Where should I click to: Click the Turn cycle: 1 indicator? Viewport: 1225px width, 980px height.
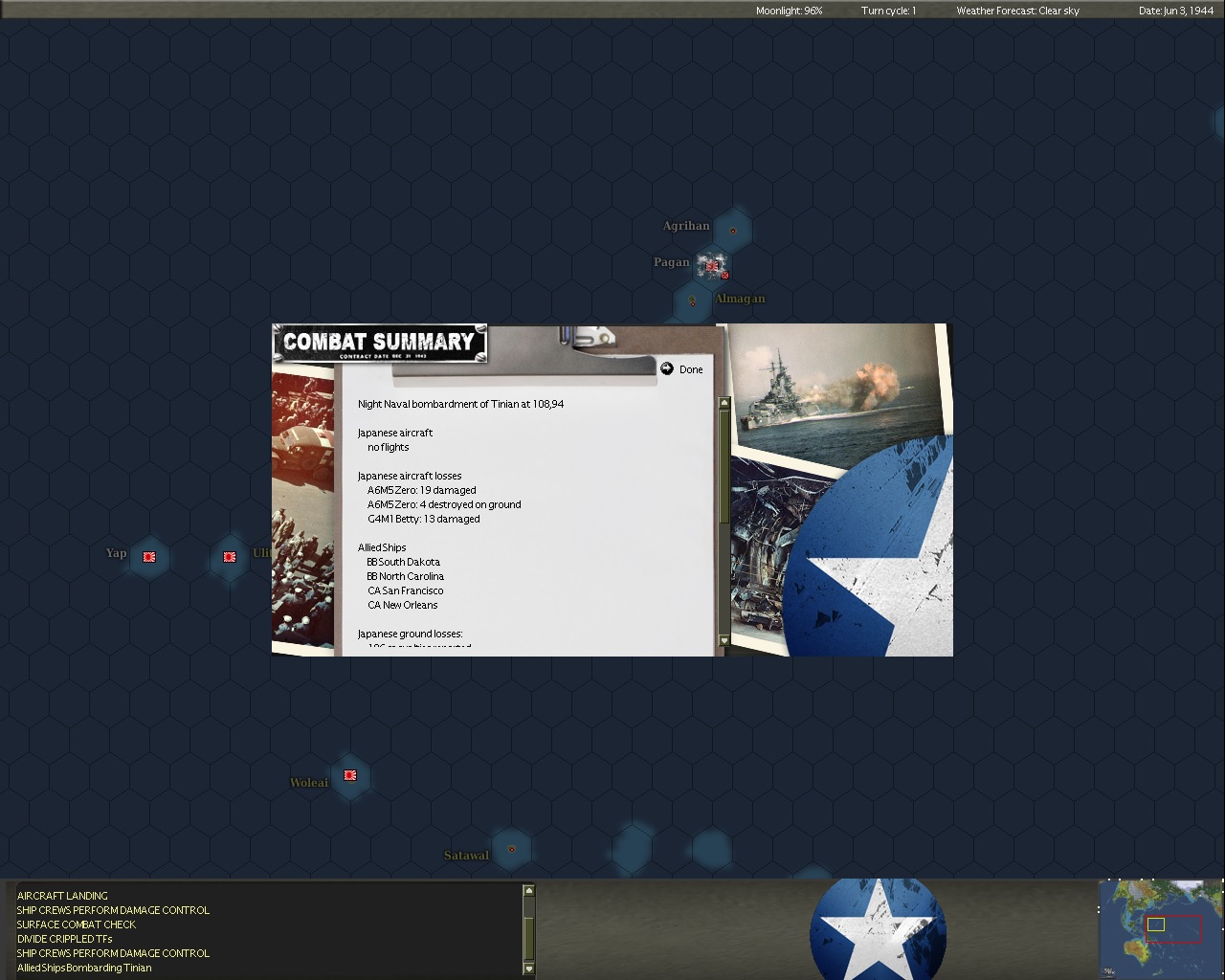click(x=888, y=11)
